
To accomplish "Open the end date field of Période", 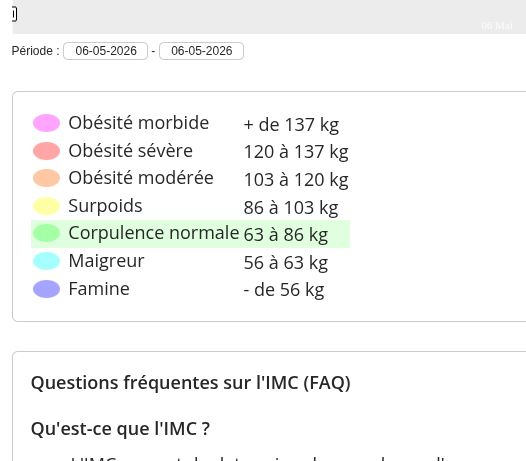I will (201, 51).
